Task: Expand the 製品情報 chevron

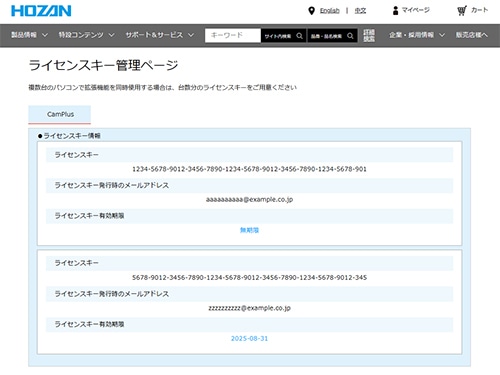Action: pos(45,35)
